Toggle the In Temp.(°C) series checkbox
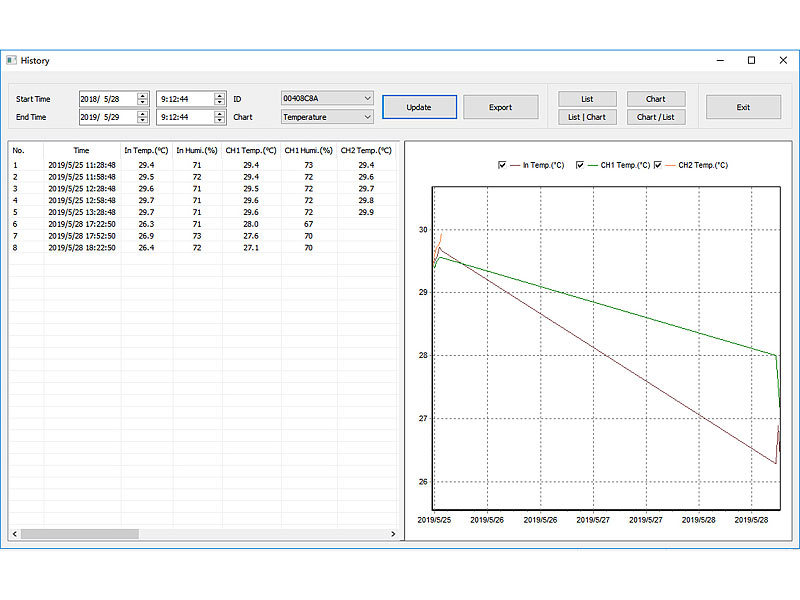The width and height of the screenshot is (800, 600). coord(502,165)
